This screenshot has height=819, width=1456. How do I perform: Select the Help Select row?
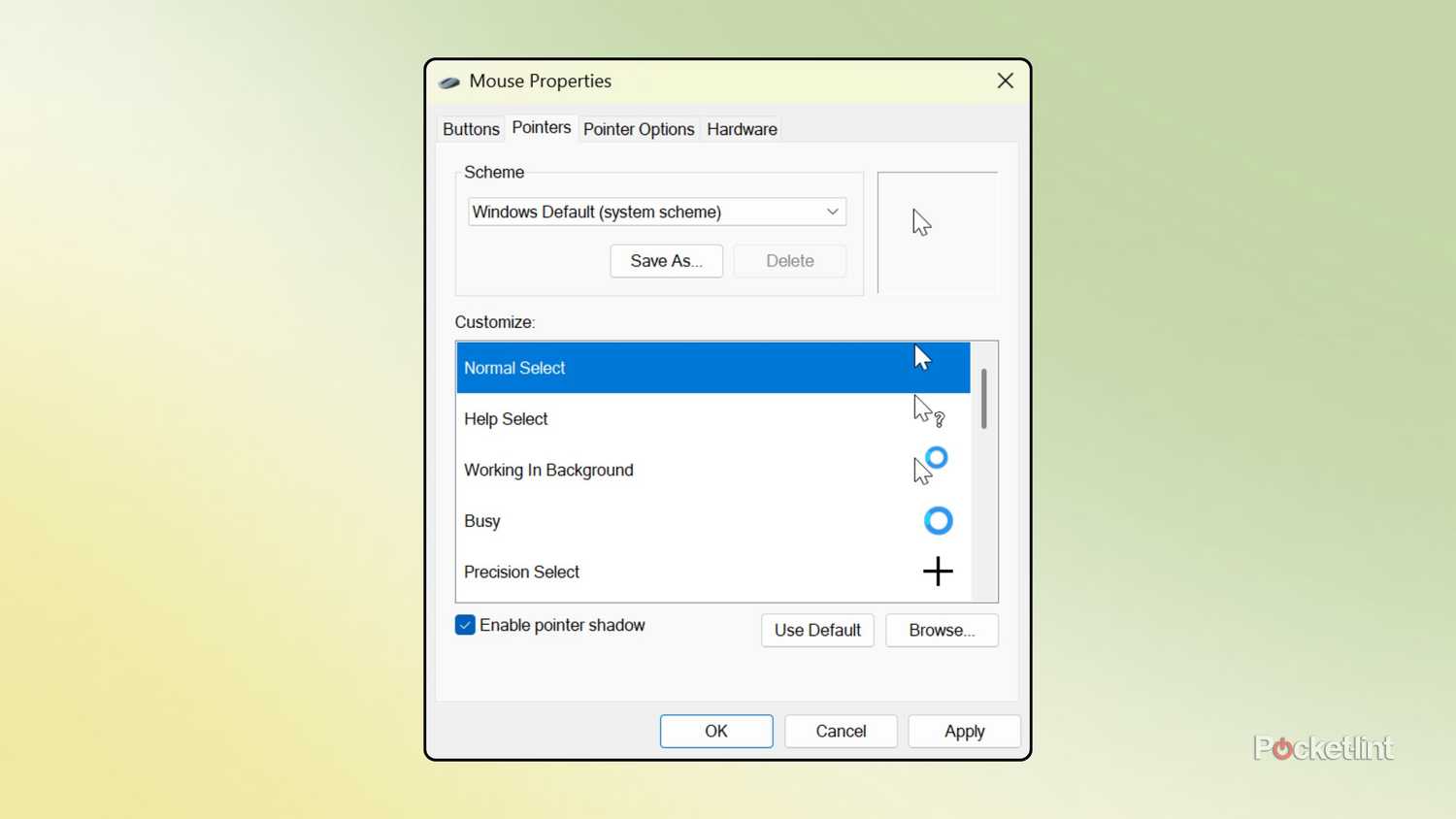713,419
